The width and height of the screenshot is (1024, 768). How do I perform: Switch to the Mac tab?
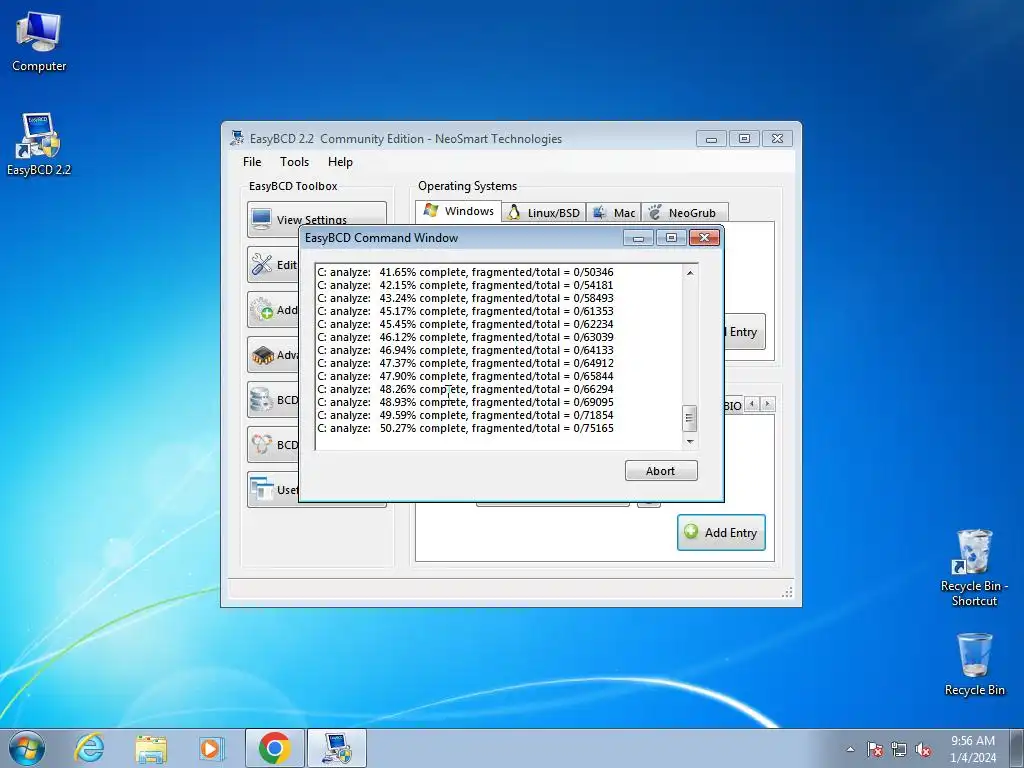pyautogui.click(x=614, y=212)
